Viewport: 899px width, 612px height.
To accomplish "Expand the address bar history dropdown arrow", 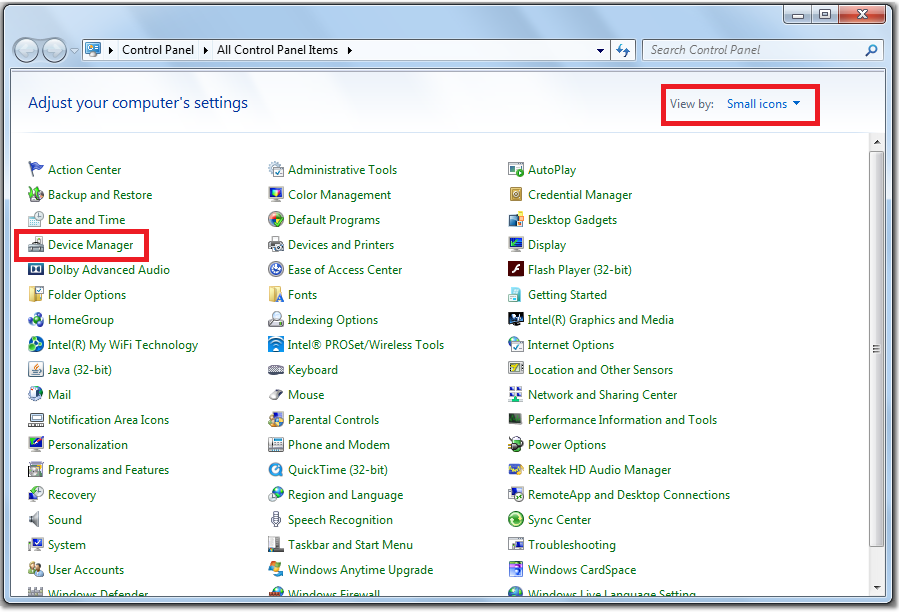I will (x=600, y=50).
